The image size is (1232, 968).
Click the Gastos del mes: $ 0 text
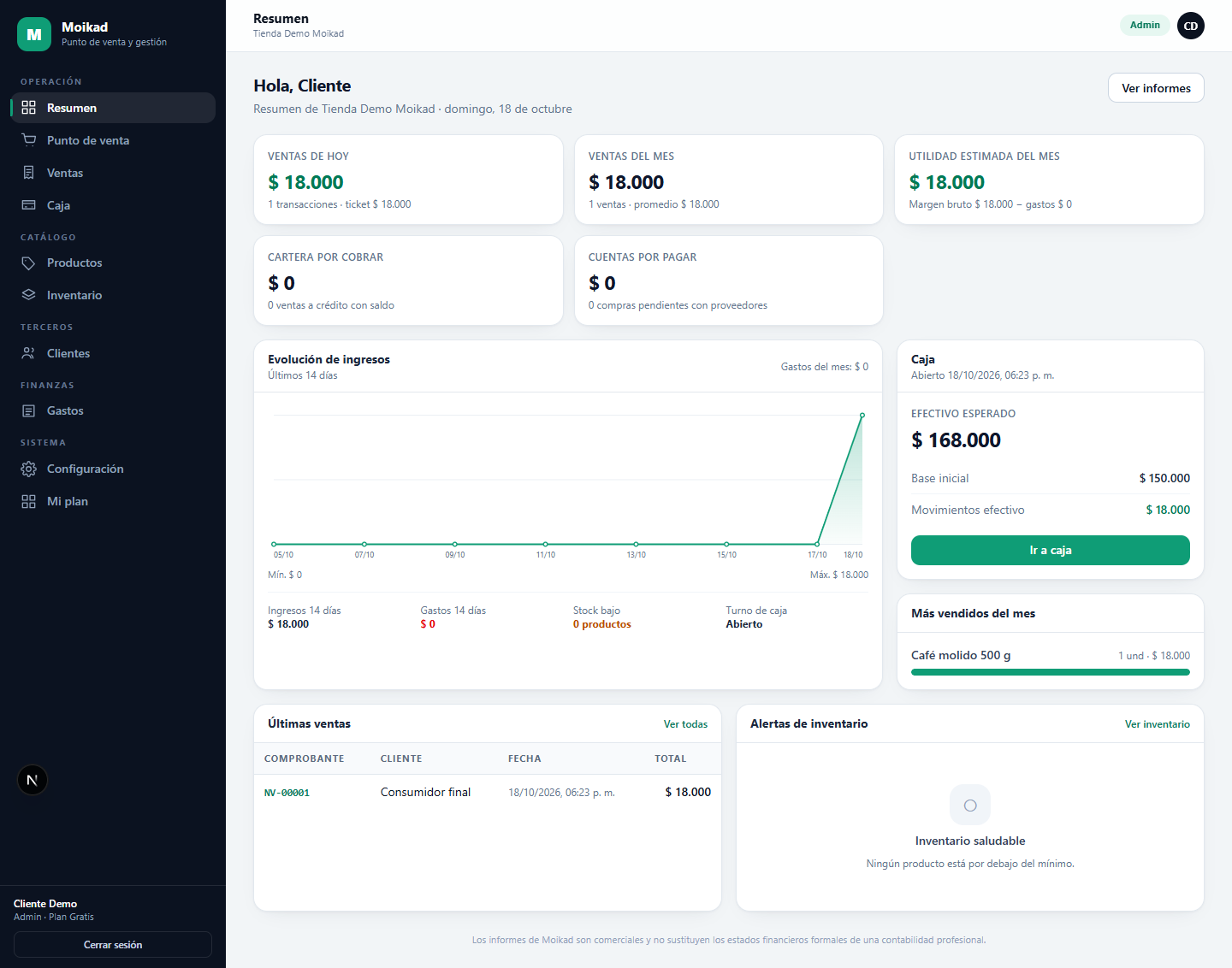(825, 367)
